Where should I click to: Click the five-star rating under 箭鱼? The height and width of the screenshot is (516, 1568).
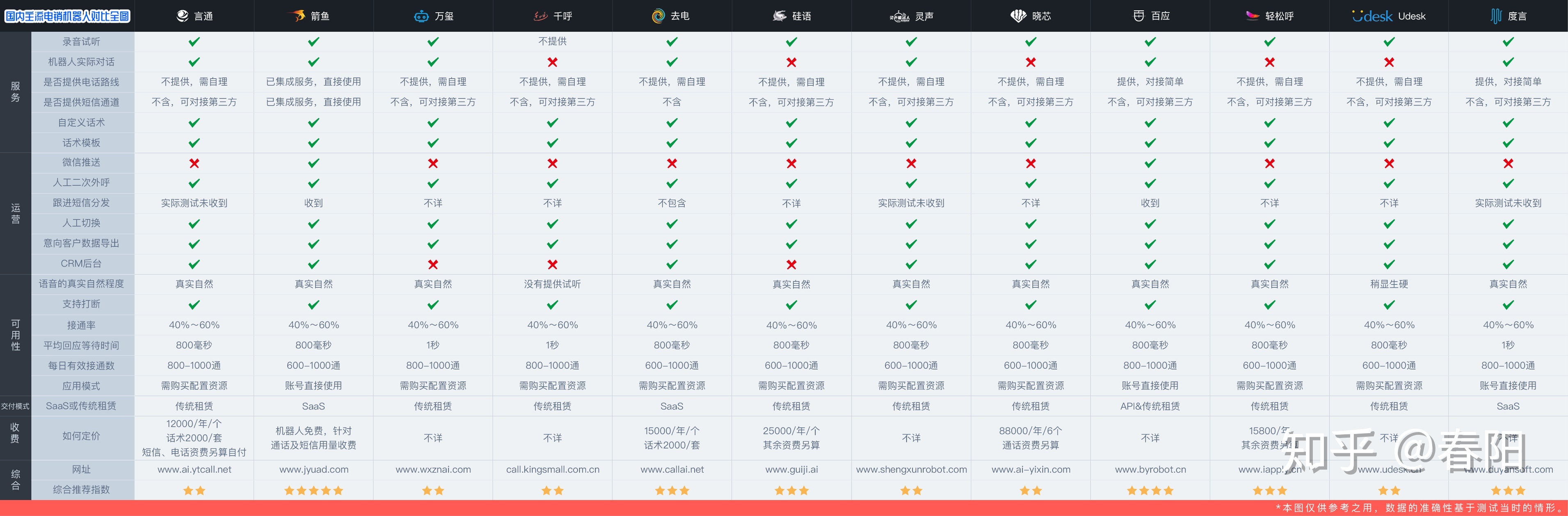(313, 491)
